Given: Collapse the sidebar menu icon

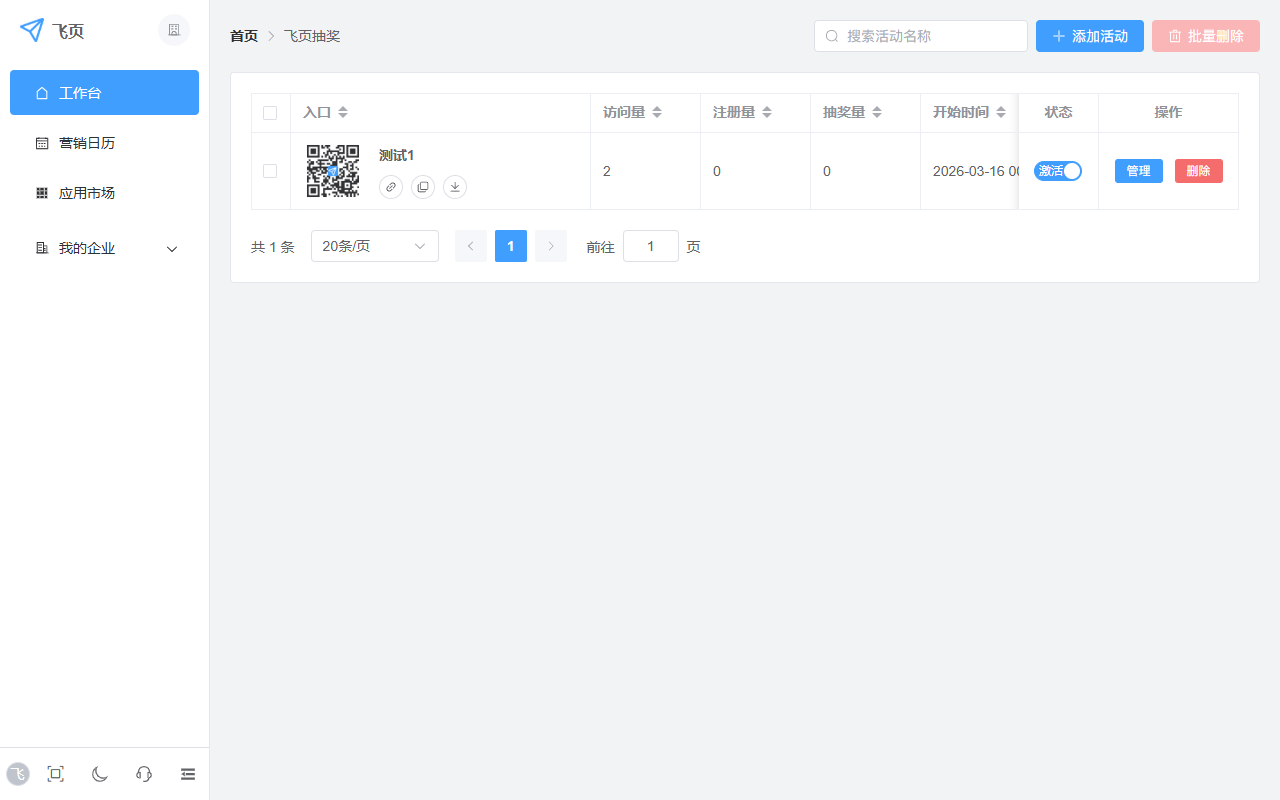Looking at the screenshot, I should pyautogui.click(x=188, y=774).
